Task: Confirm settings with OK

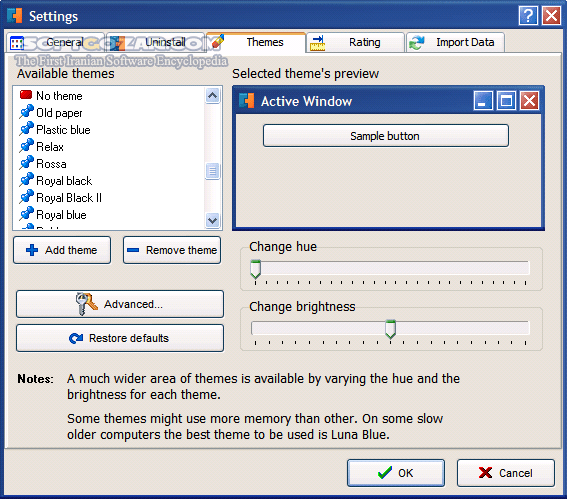Action: point(396,473)
